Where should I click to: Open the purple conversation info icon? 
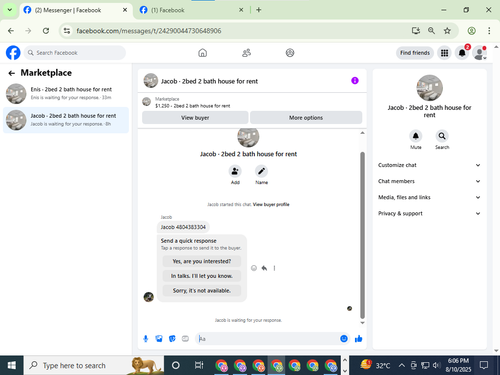pos(355,81)
